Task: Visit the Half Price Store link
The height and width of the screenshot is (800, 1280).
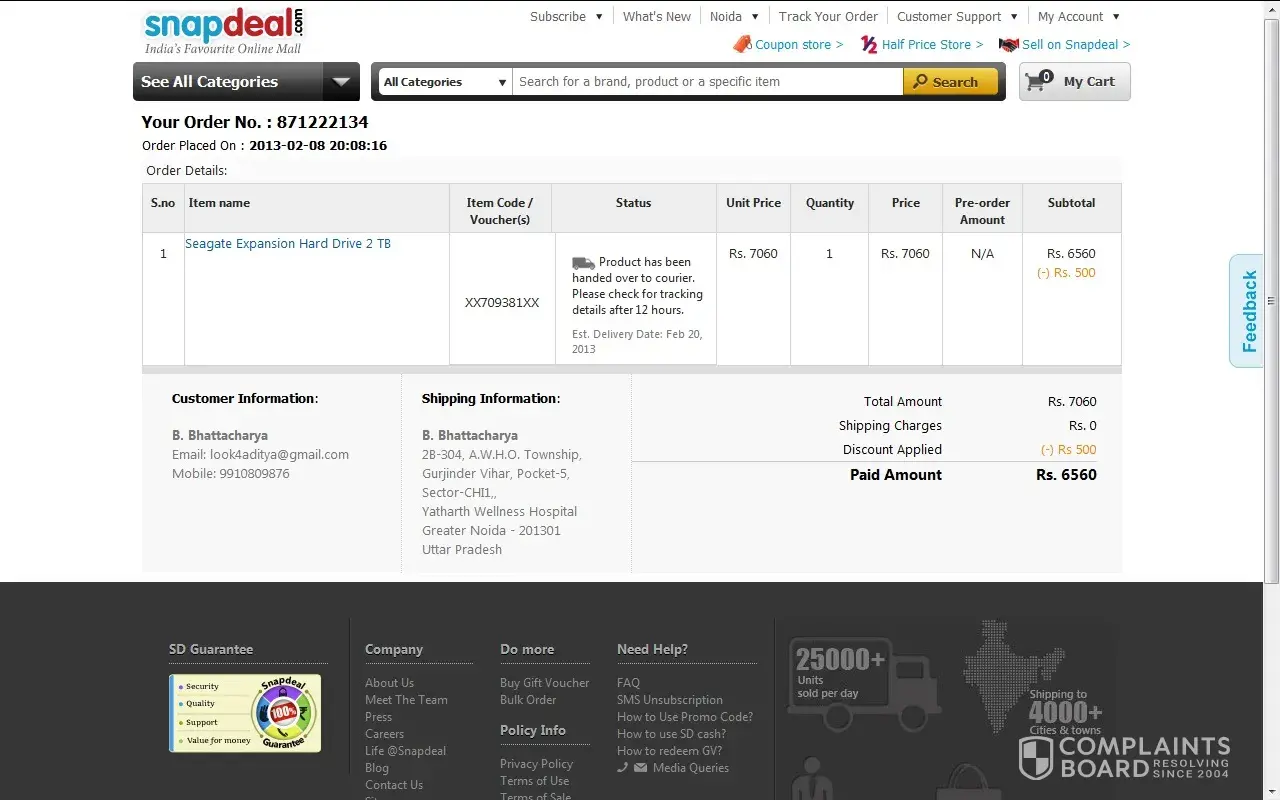Action: (x=932, y=44)
